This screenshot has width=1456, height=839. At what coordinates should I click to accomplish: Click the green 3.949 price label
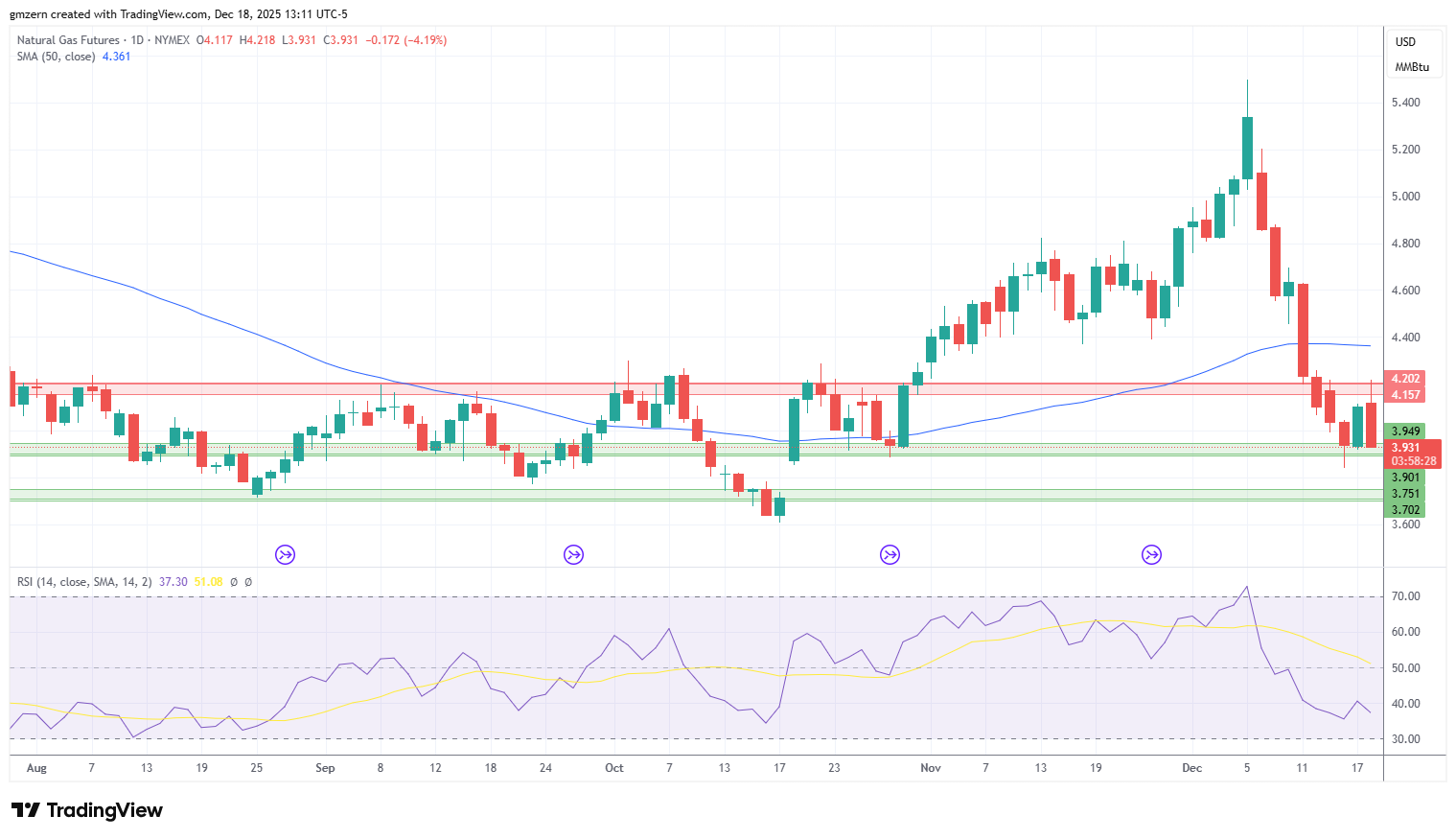1405,431
